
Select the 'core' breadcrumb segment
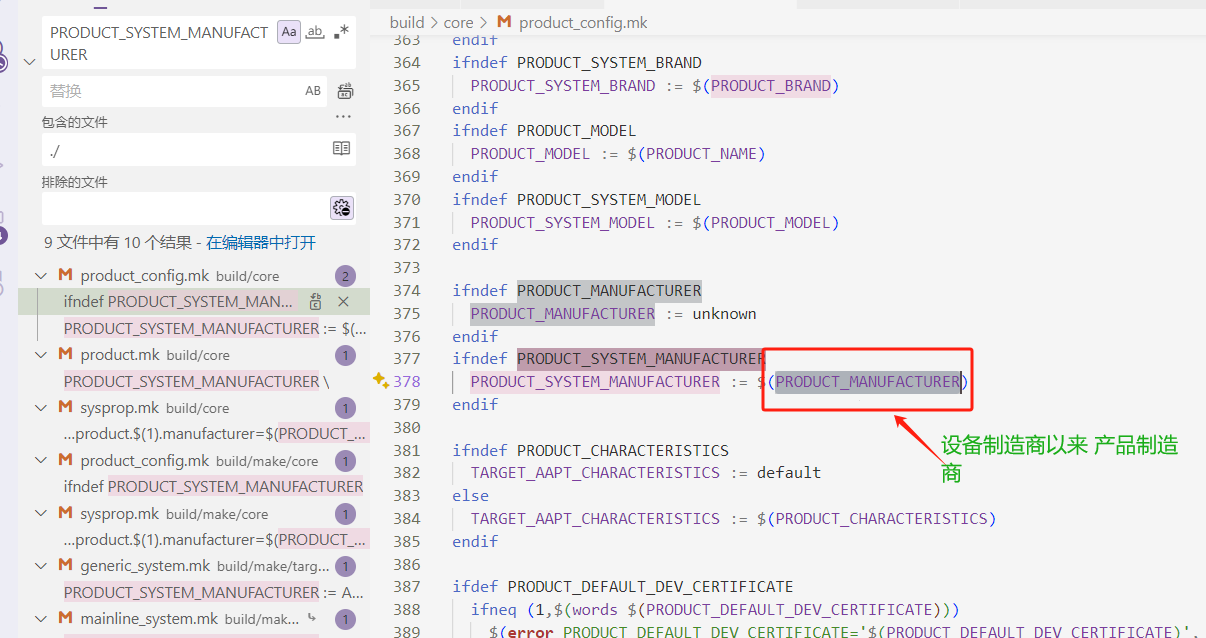click(458, 22)
